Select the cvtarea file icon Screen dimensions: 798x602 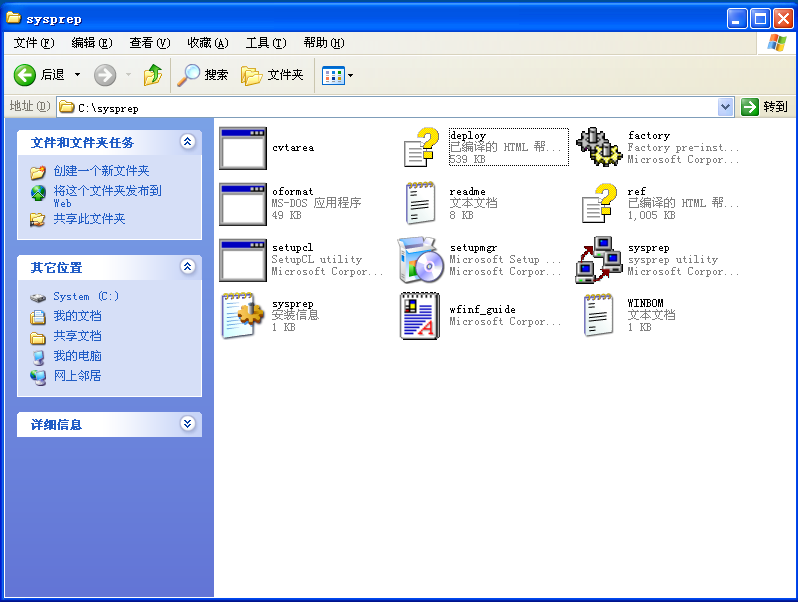click(243, 148)
